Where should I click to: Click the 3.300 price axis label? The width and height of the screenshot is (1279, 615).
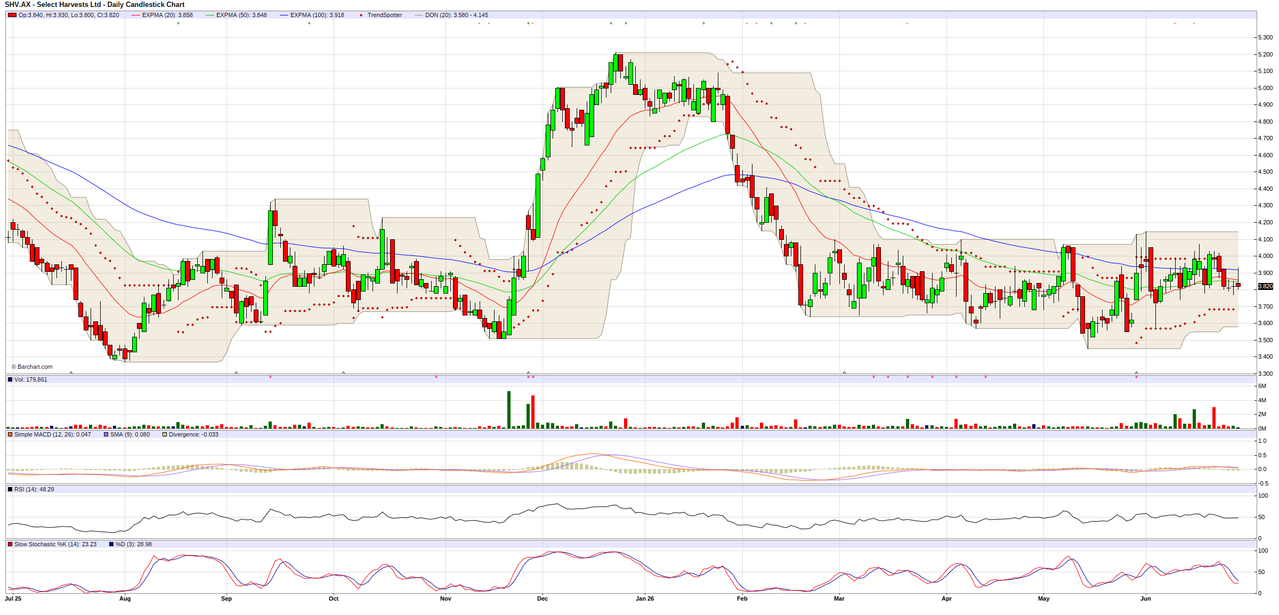[x=1265, y=373]
